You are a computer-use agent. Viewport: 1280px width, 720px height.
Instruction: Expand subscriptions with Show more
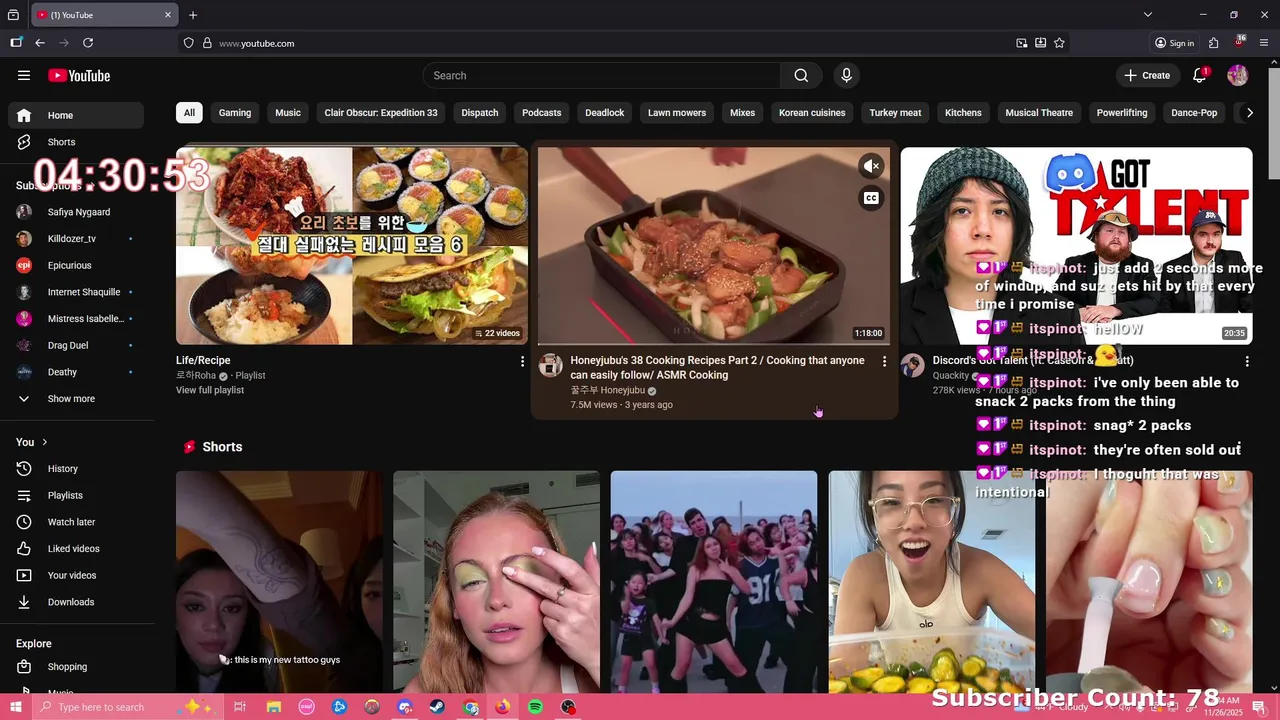(x=76, y=399)
